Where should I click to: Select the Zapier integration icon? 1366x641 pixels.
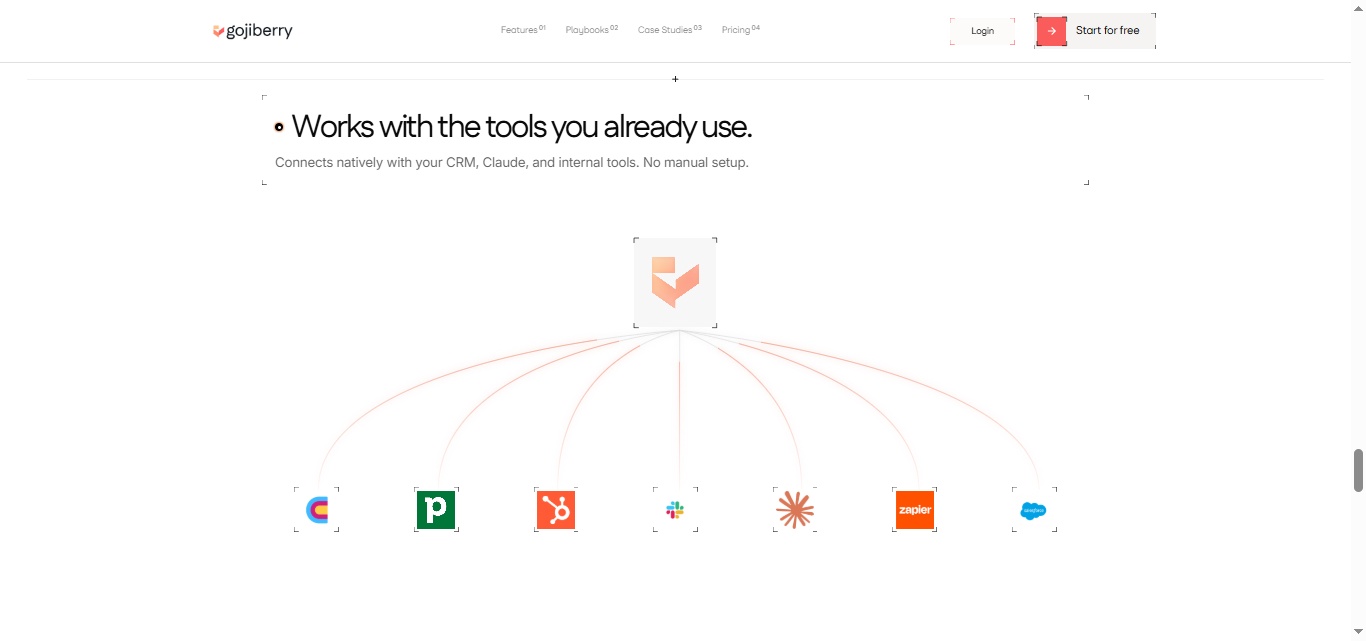915,510
